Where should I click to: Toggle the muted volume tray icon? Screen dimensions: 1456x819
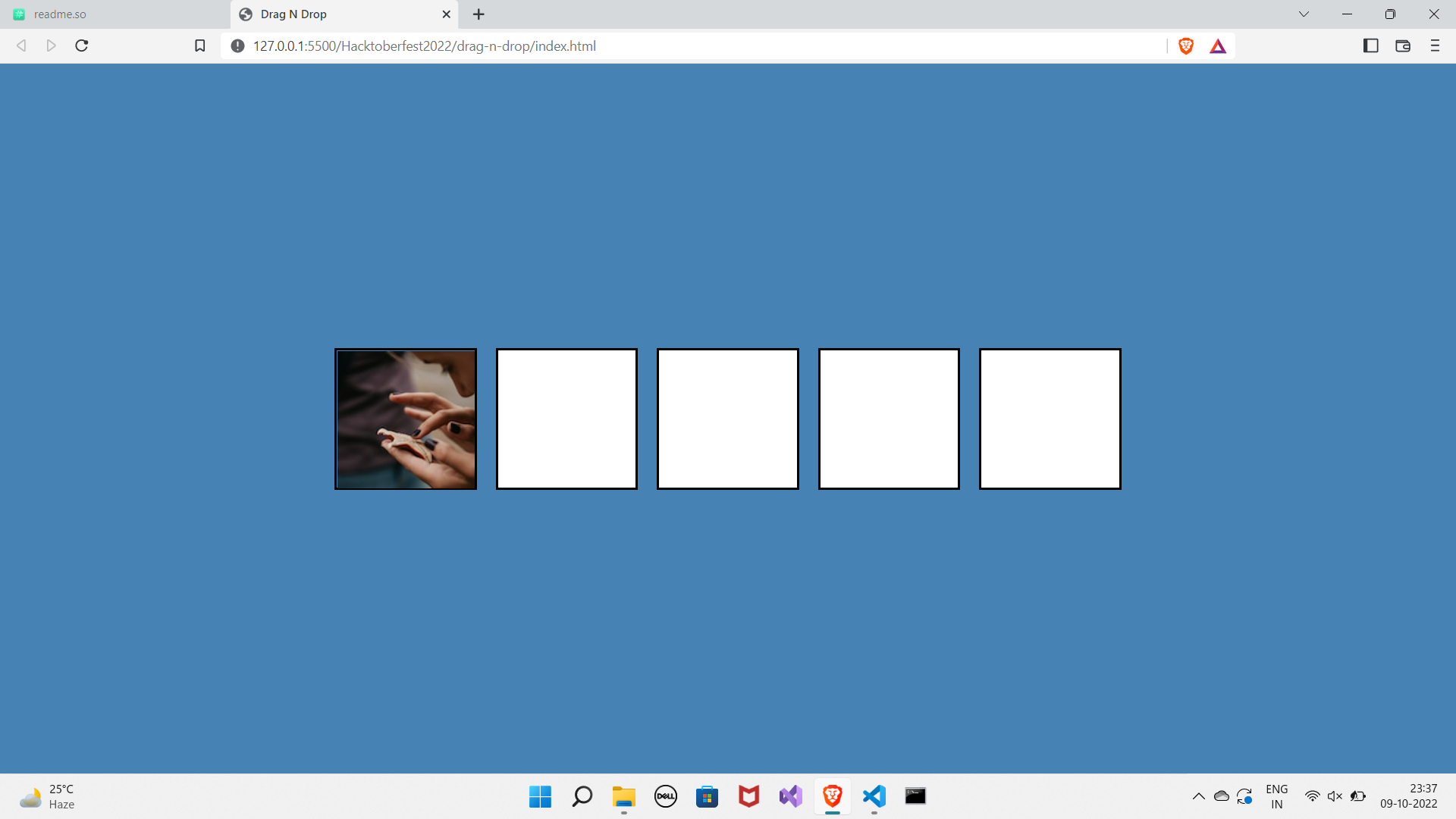[1335, 796]
